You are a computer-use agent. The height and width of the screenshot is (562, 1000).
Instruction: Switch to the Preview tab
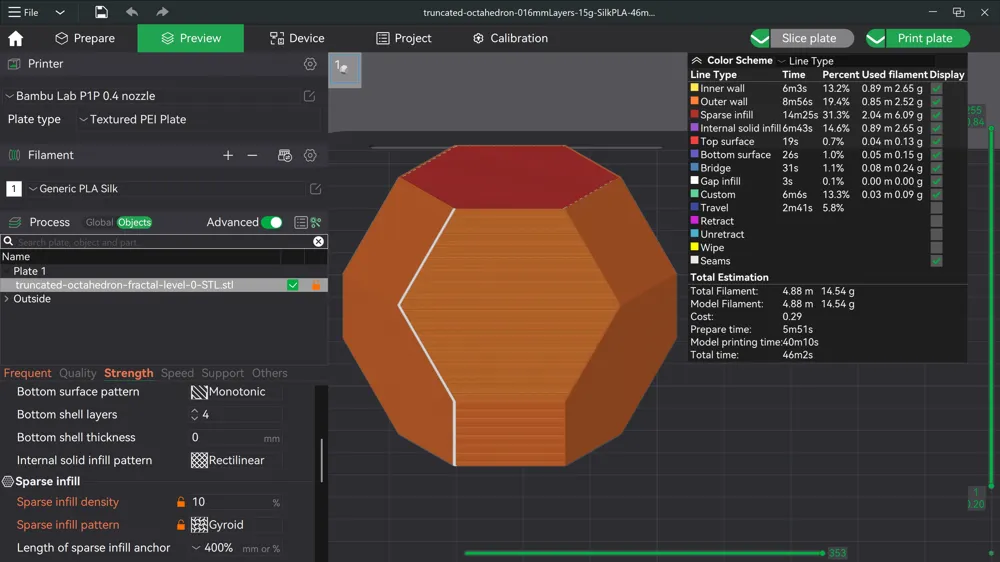point(191,38)
